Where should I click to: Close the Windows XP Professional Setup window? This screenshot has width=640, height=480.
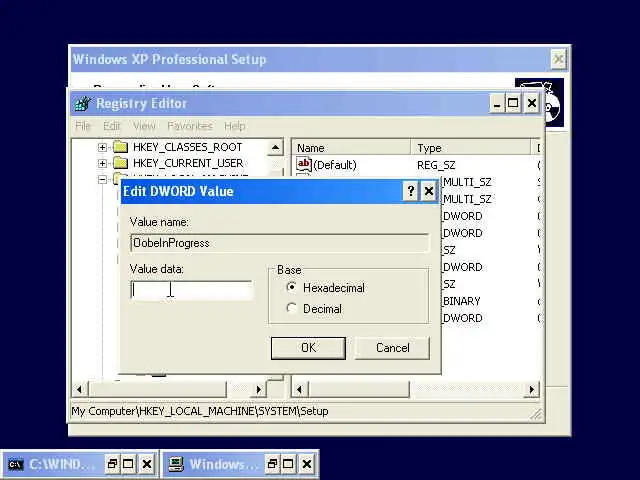click(x=558, y=59)
